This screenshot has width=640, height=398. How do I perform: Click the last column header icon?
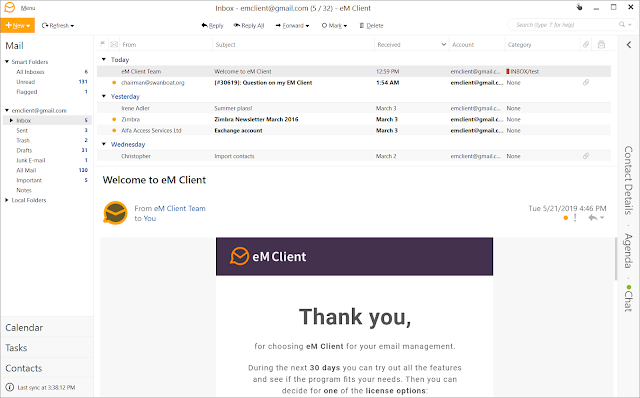click(601, 44)
